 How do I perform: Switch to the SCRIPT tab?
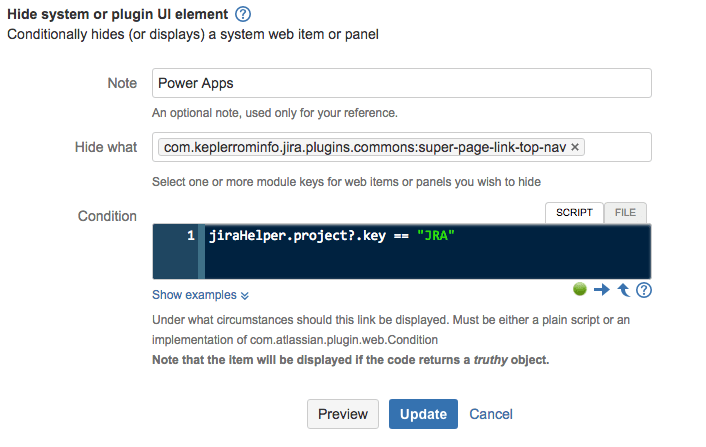(x=574, y=213)
